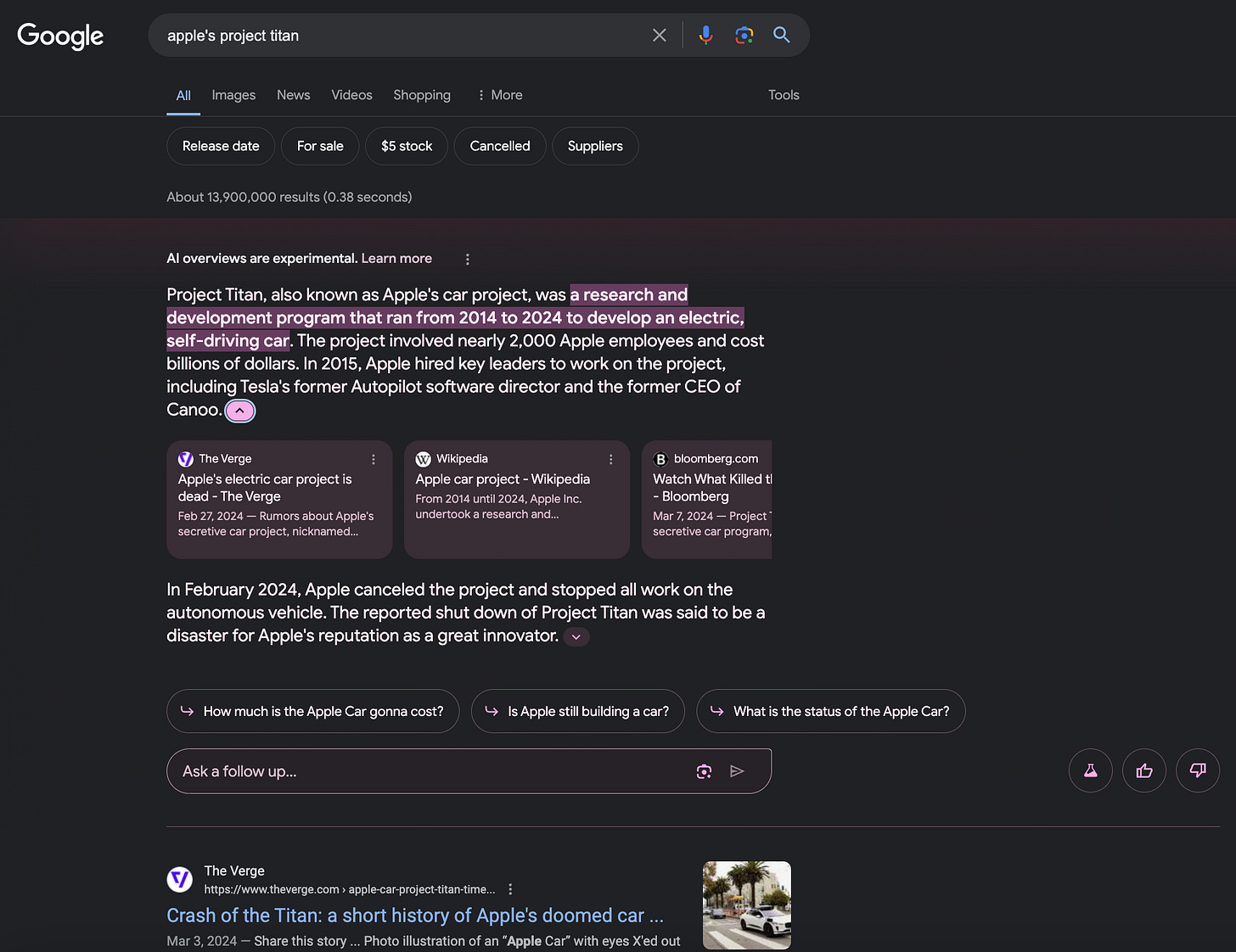Click the results count text
The height and width of the screenshot is (952, 1236).
[289, 197]
